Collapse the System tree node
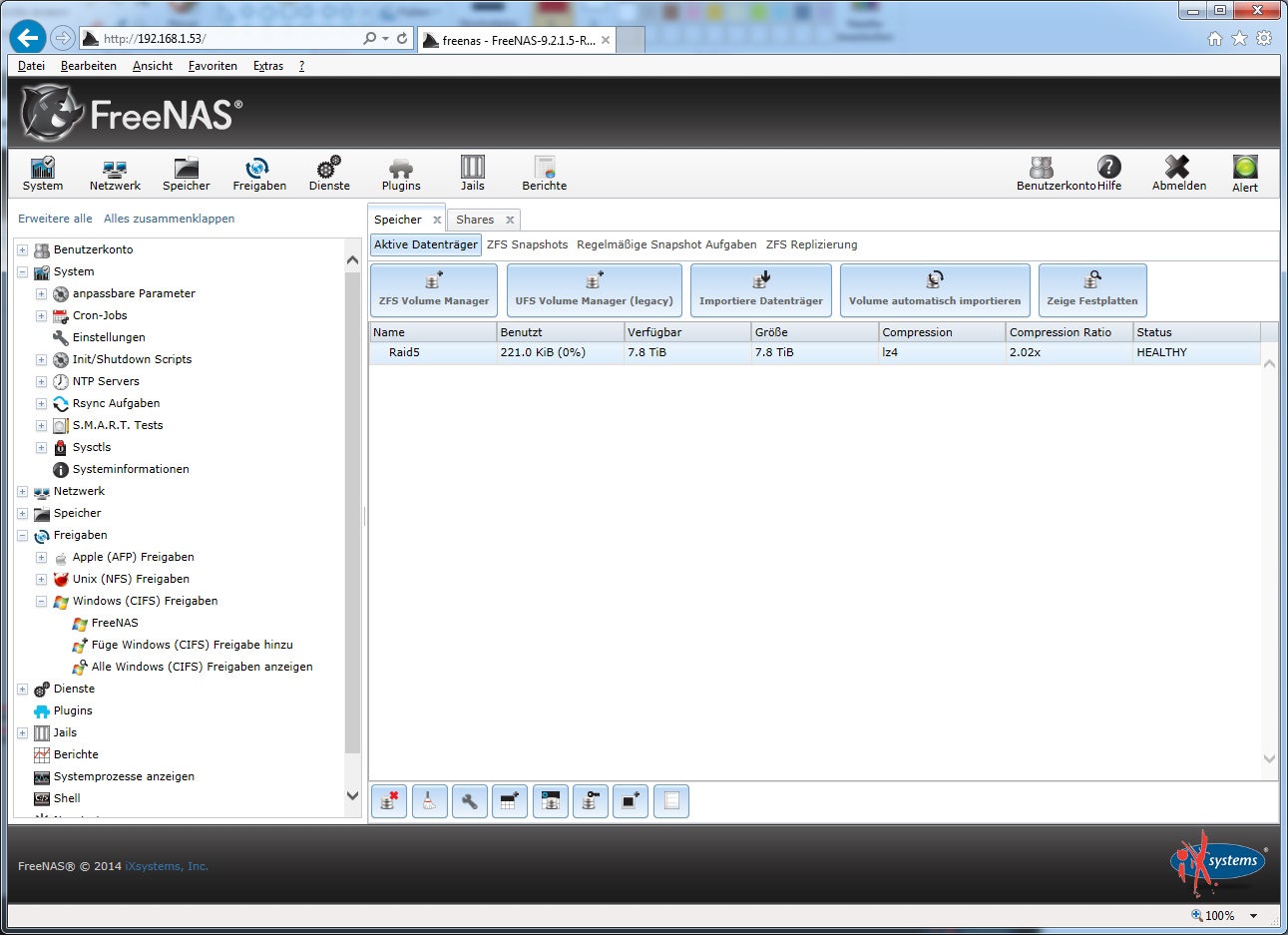The height and width of the screenshot is (935, 1288). pyautogui.click(x=22, y=272)
